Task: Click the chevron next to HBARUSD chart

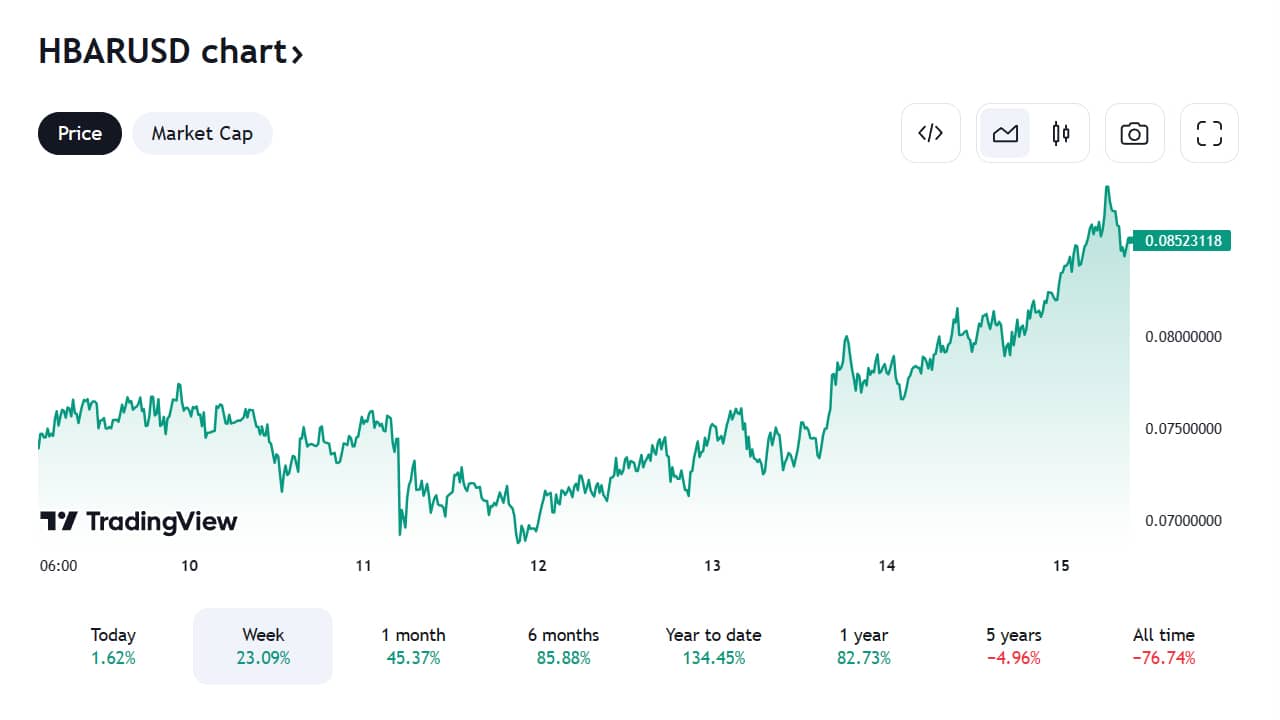Action: [x=296, y=54]
